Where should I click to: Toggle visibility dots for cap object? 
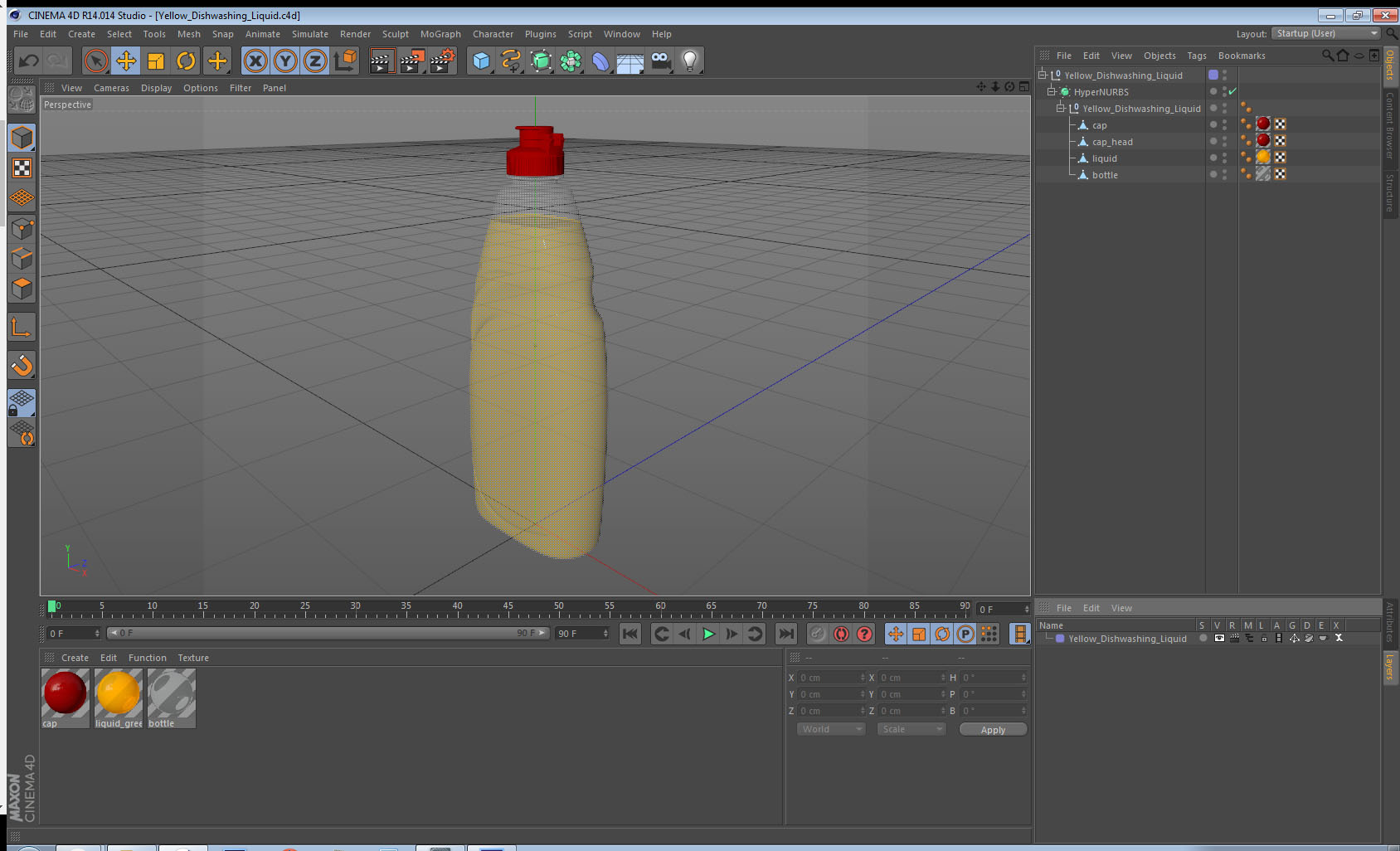(1224, 124)
